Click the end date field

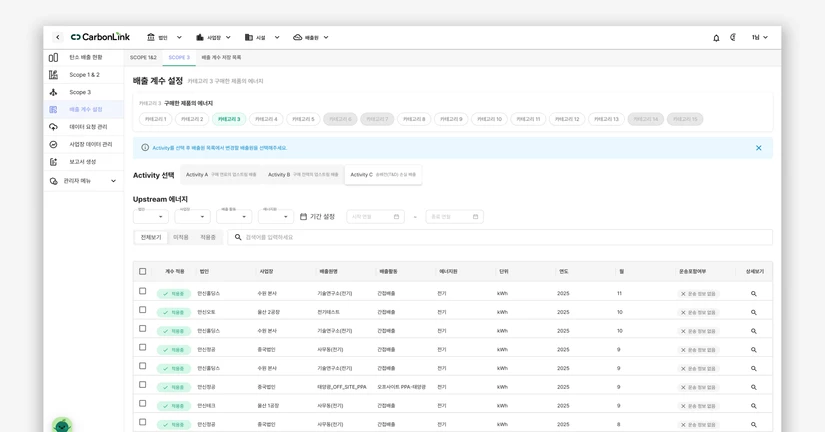454,217
